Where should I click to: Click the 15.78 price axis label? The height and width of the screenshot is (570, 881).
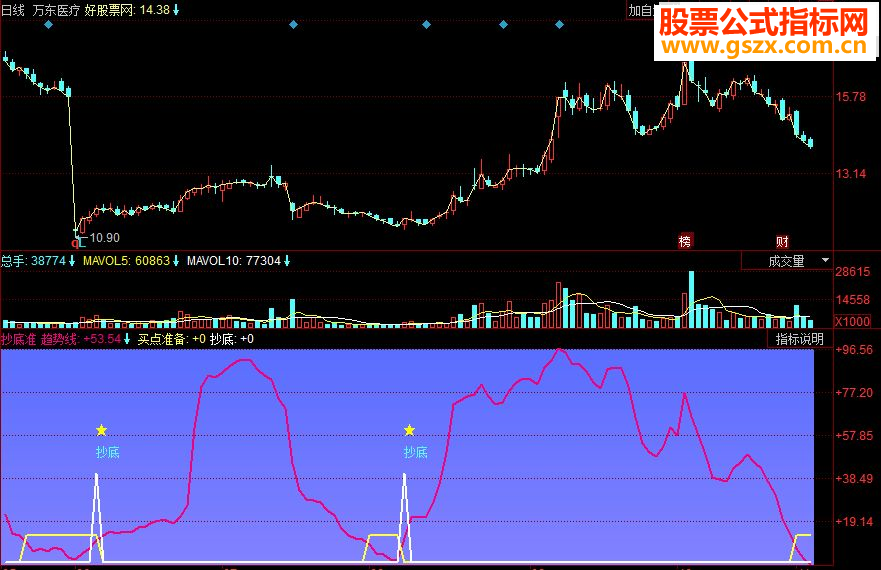tap(851, 97)
